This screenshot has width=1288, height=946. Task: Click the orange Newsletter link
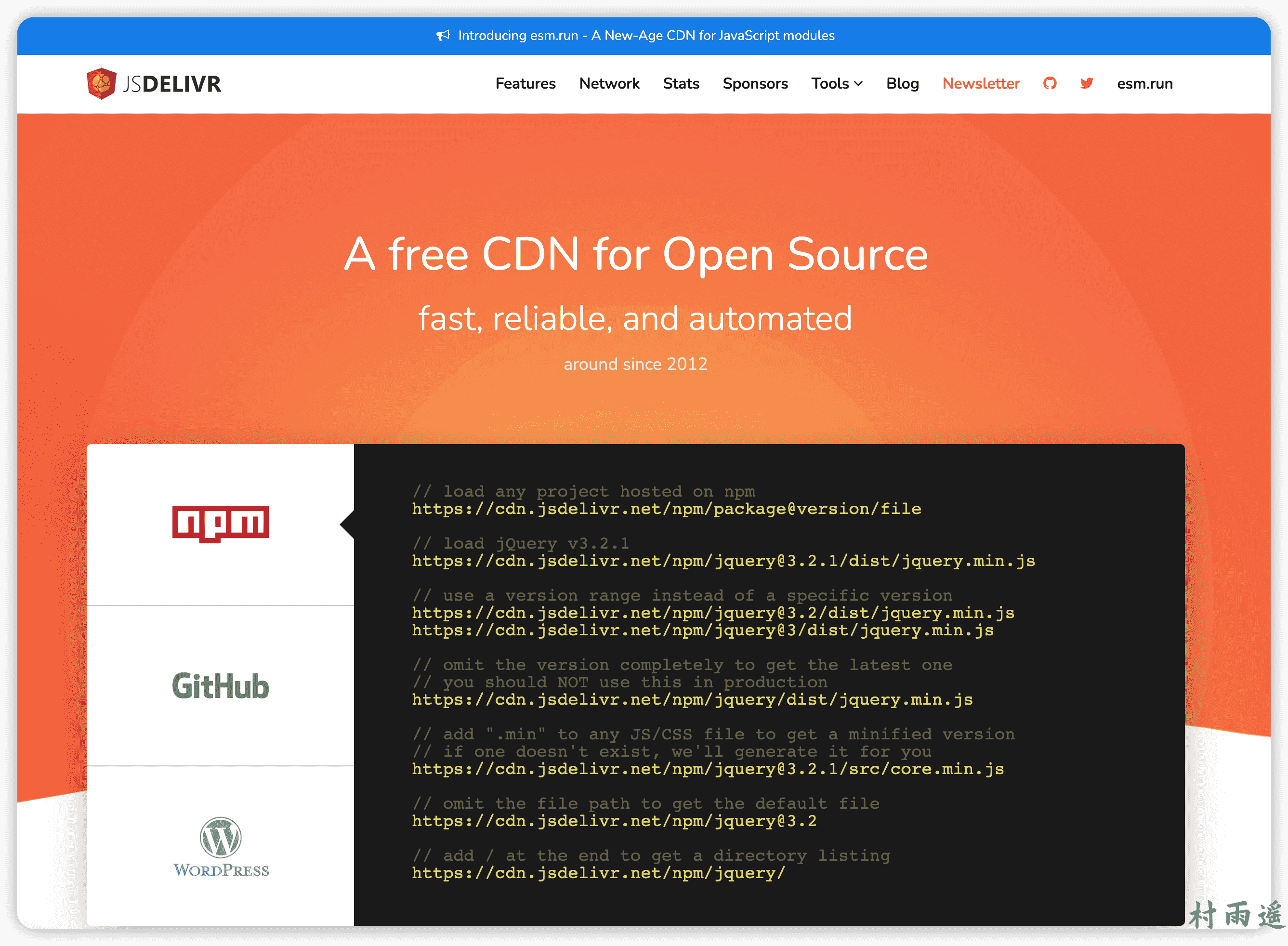tap(981, 84)
